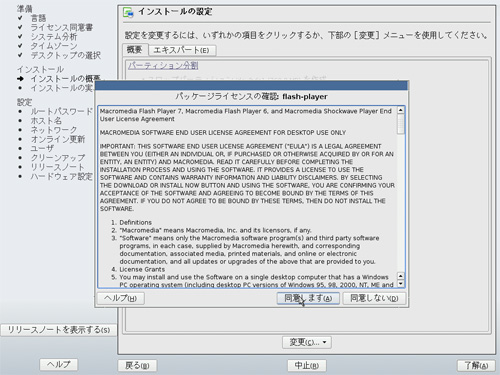Click the ハードウェア設定 step in the sidebar
Screen dimensions: 500x375
point(62,176)
